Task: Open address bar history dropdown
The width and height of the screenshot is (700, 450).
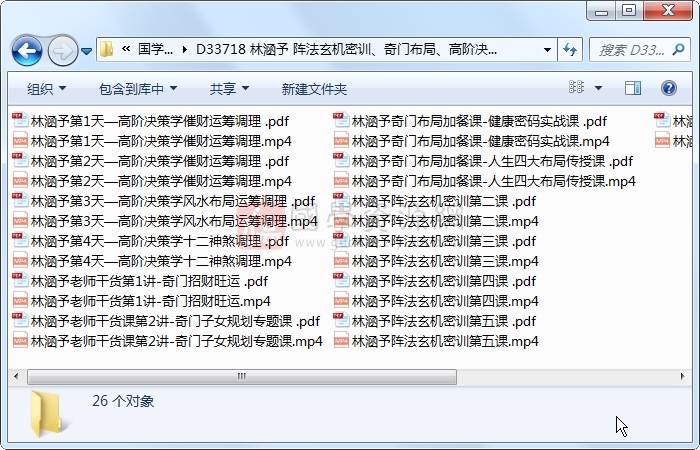Action: pos(547,50)
